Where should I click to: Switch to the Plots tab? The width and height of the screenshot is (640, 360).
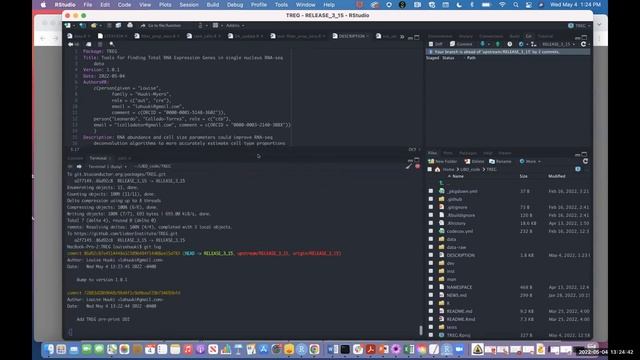tap(448, 153)
